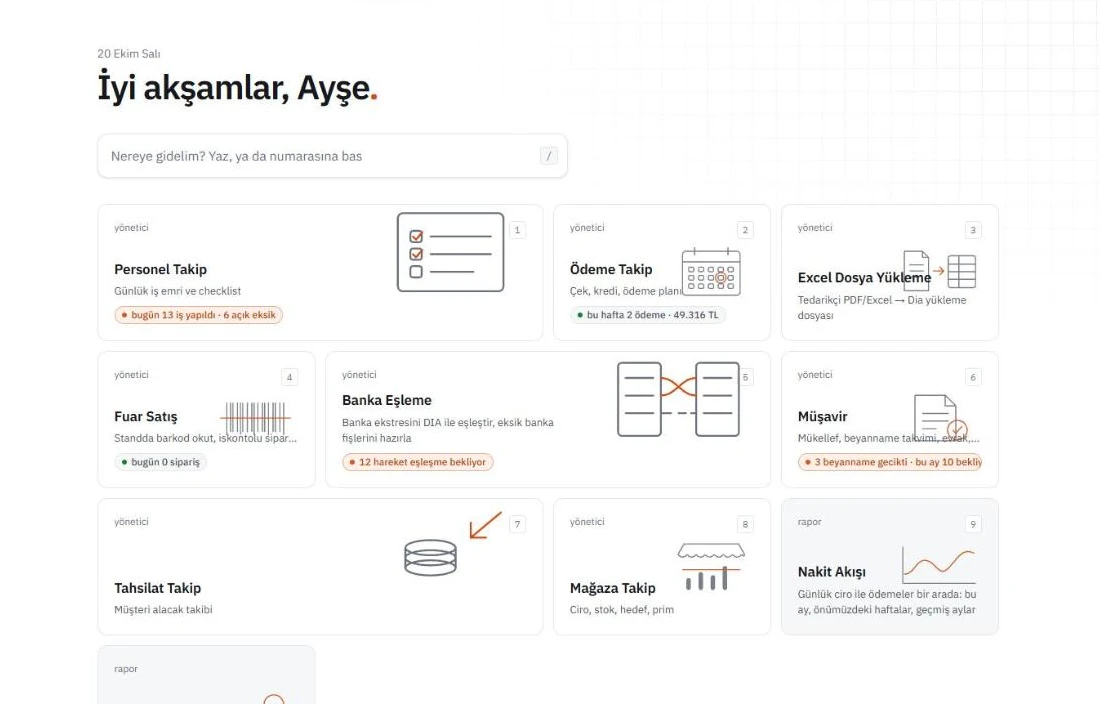Click '3 beyanname gecikti' status badge
Image resolution: width=1100 pixels, height=704 pixels.
click(890, 462)
